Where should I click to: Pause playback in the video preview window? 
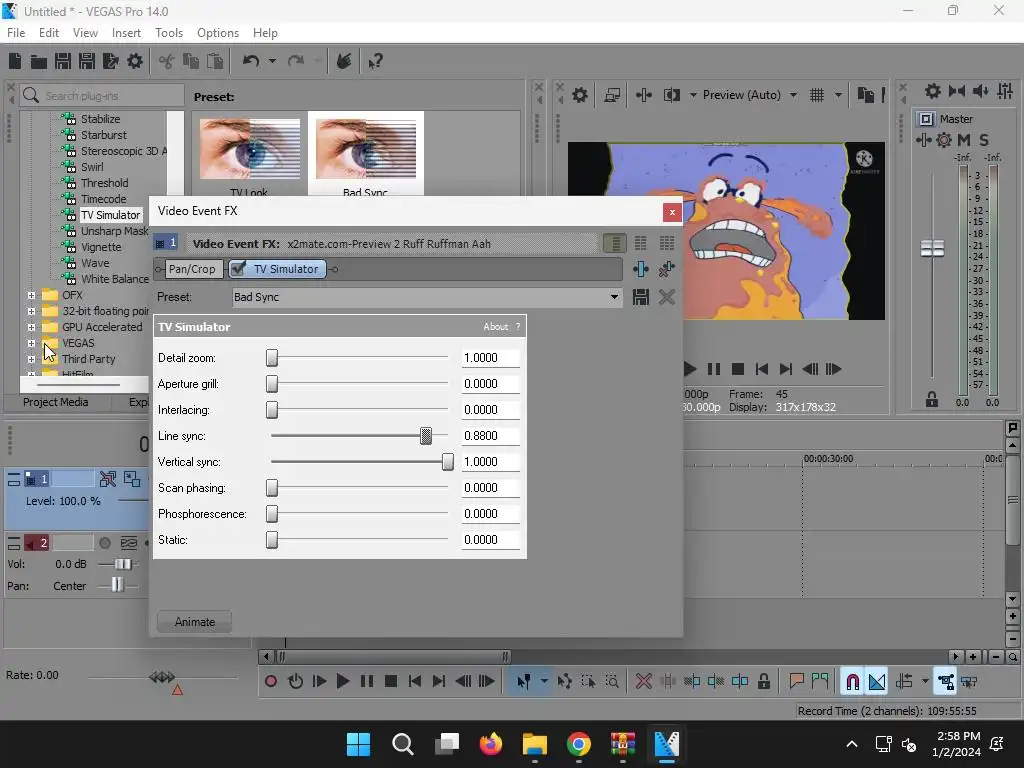[714, 369]
